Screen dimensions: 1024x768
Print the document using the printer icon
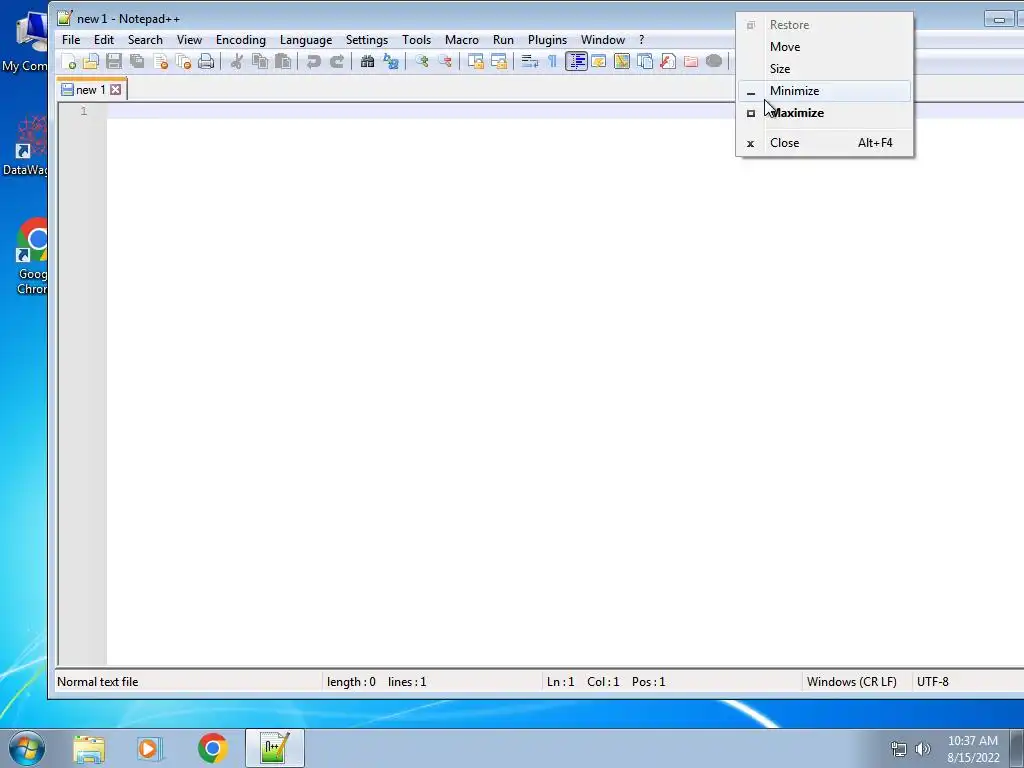(206, 61)
